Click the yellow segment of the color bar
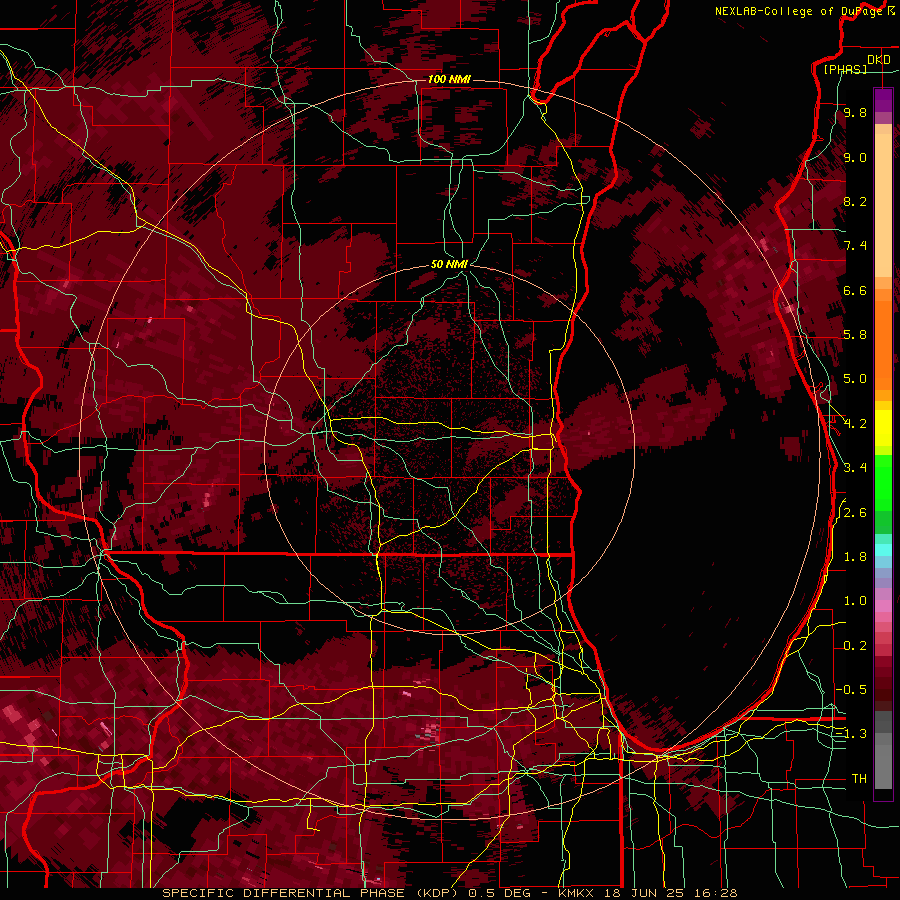The image size is (900, 900). click(883, 428)
